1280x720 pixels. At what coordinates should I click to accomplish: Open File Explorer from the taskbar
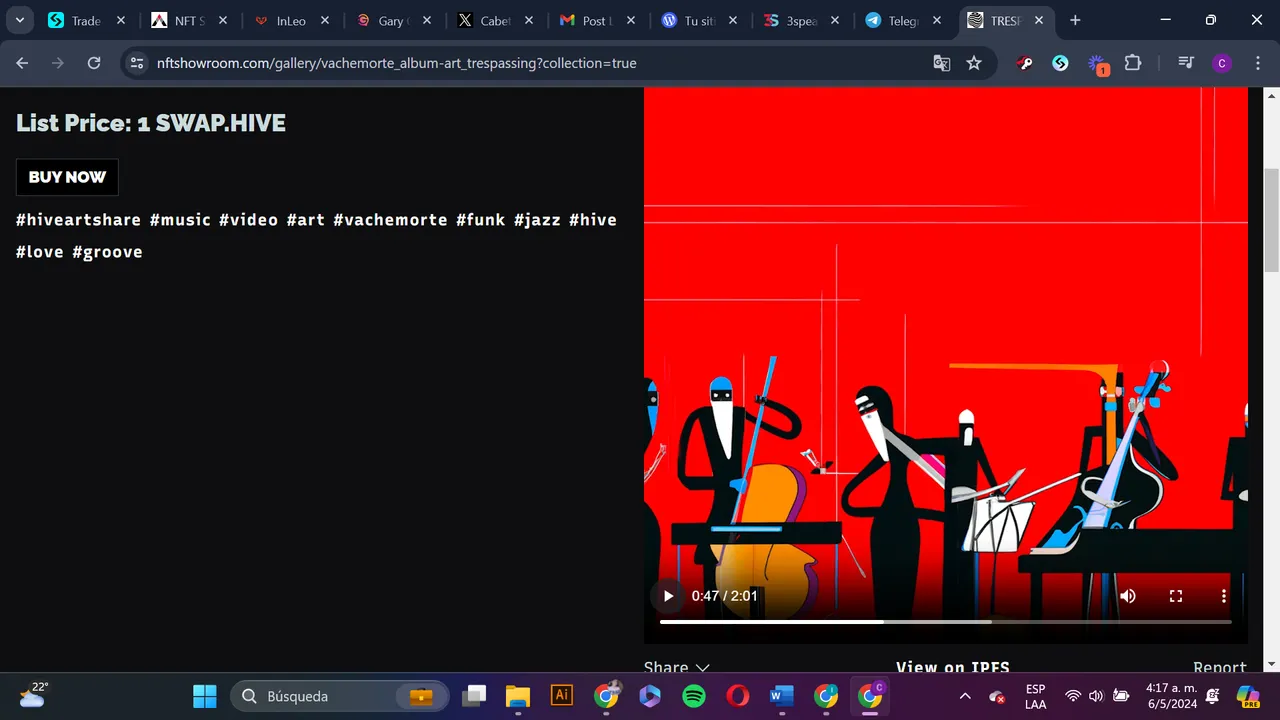[517, 696]
